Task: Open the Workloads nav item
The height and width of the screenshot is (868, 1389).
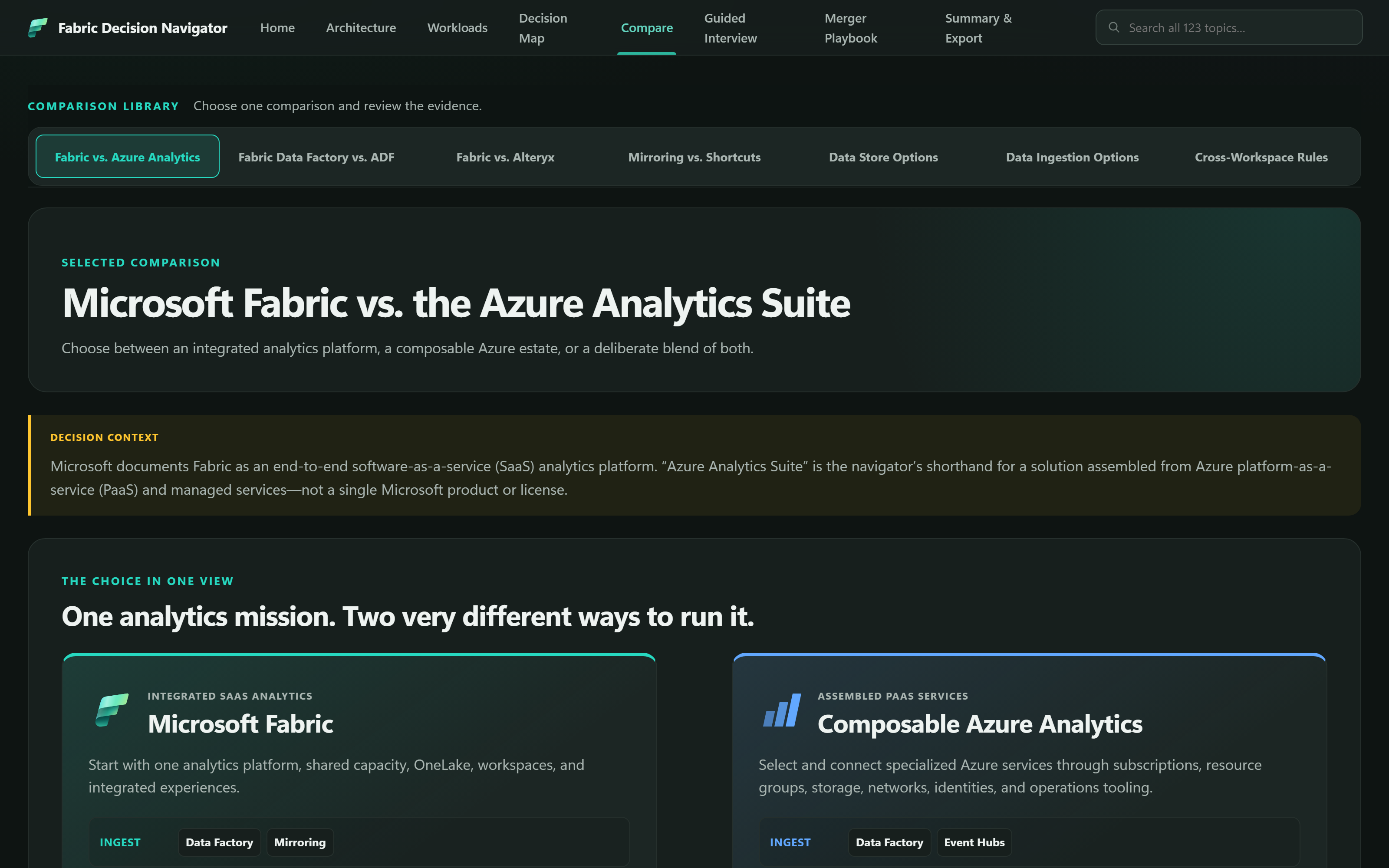Action: click(x=458, y=27)
